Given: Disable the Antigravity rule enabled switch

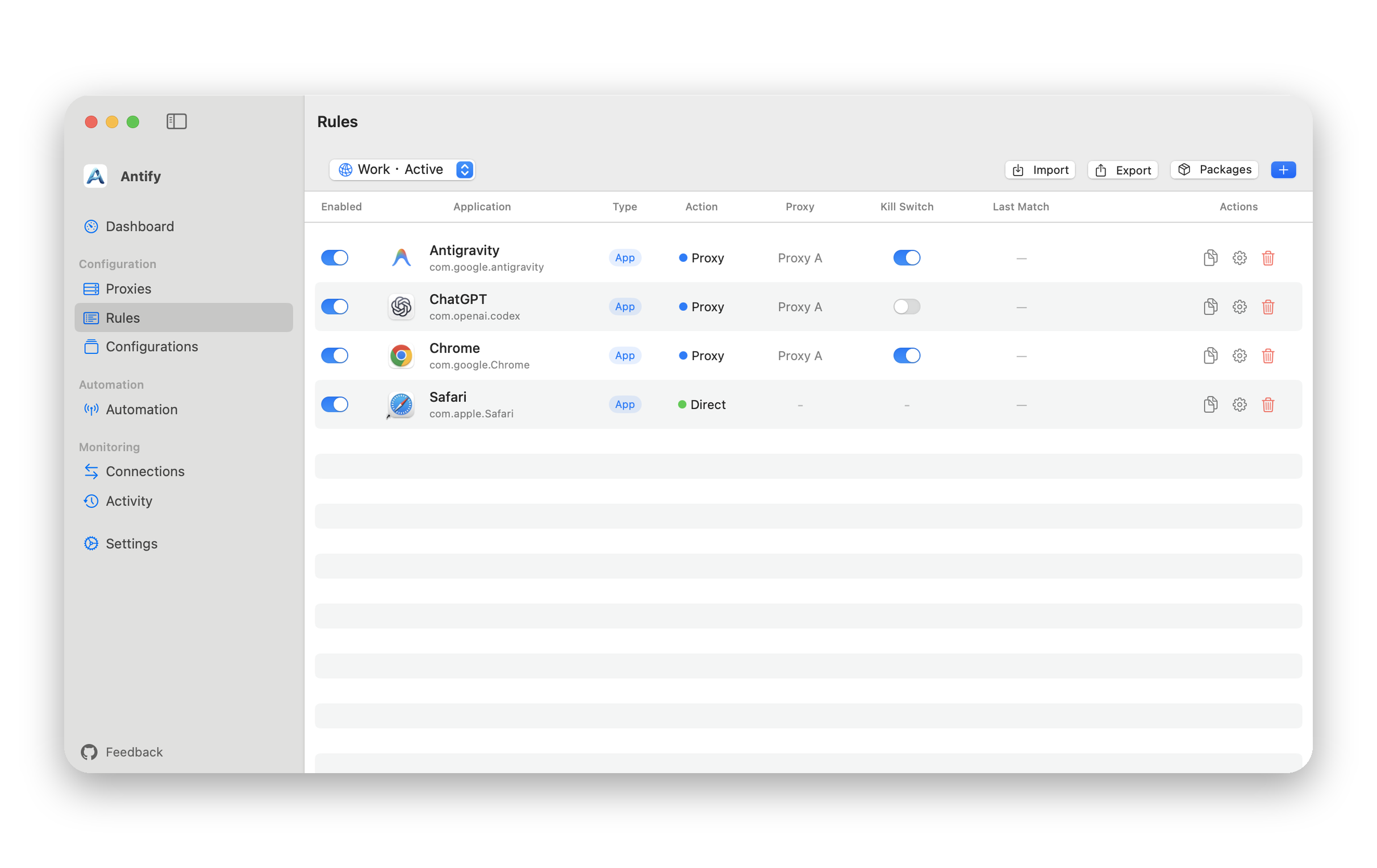Looking at the screenshot, I should click(335, 258).
